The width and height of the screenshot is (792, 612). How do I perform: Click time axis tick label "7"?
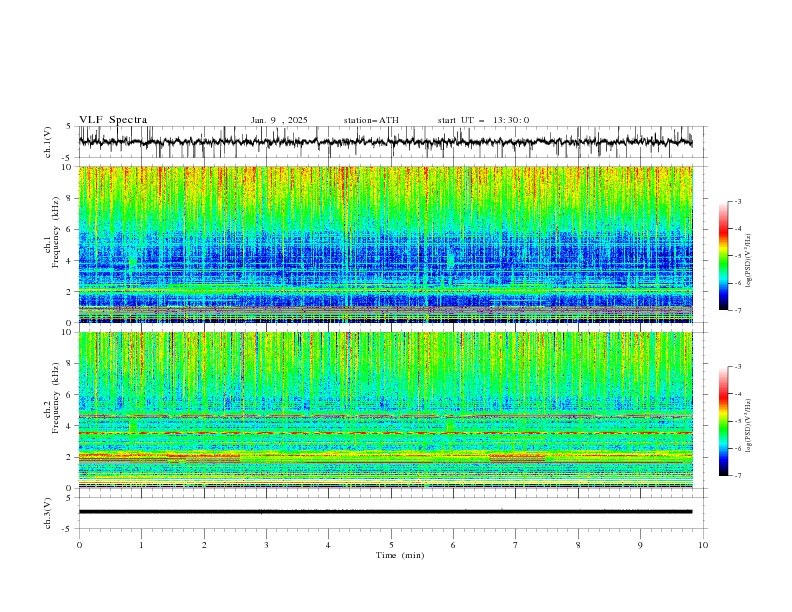point(516,545)
